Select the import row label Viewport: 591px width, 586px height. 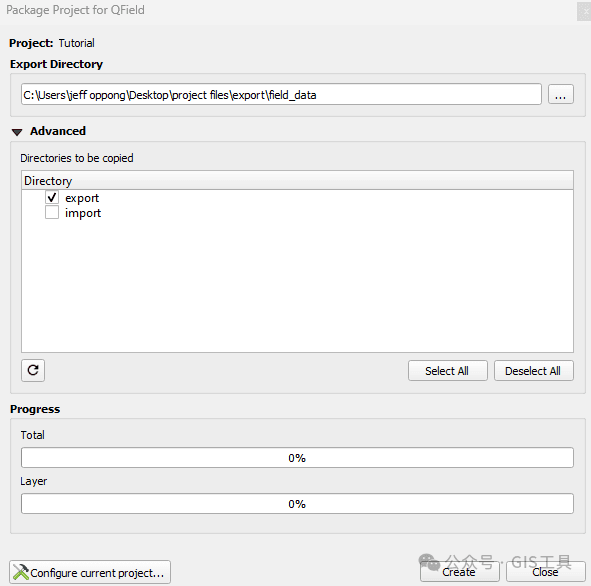click(x=83, y=213)
